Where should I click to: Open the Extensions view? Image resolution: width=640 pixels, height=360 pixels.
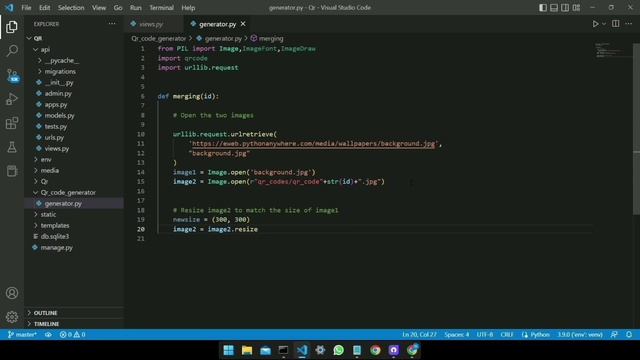point(12,123)
